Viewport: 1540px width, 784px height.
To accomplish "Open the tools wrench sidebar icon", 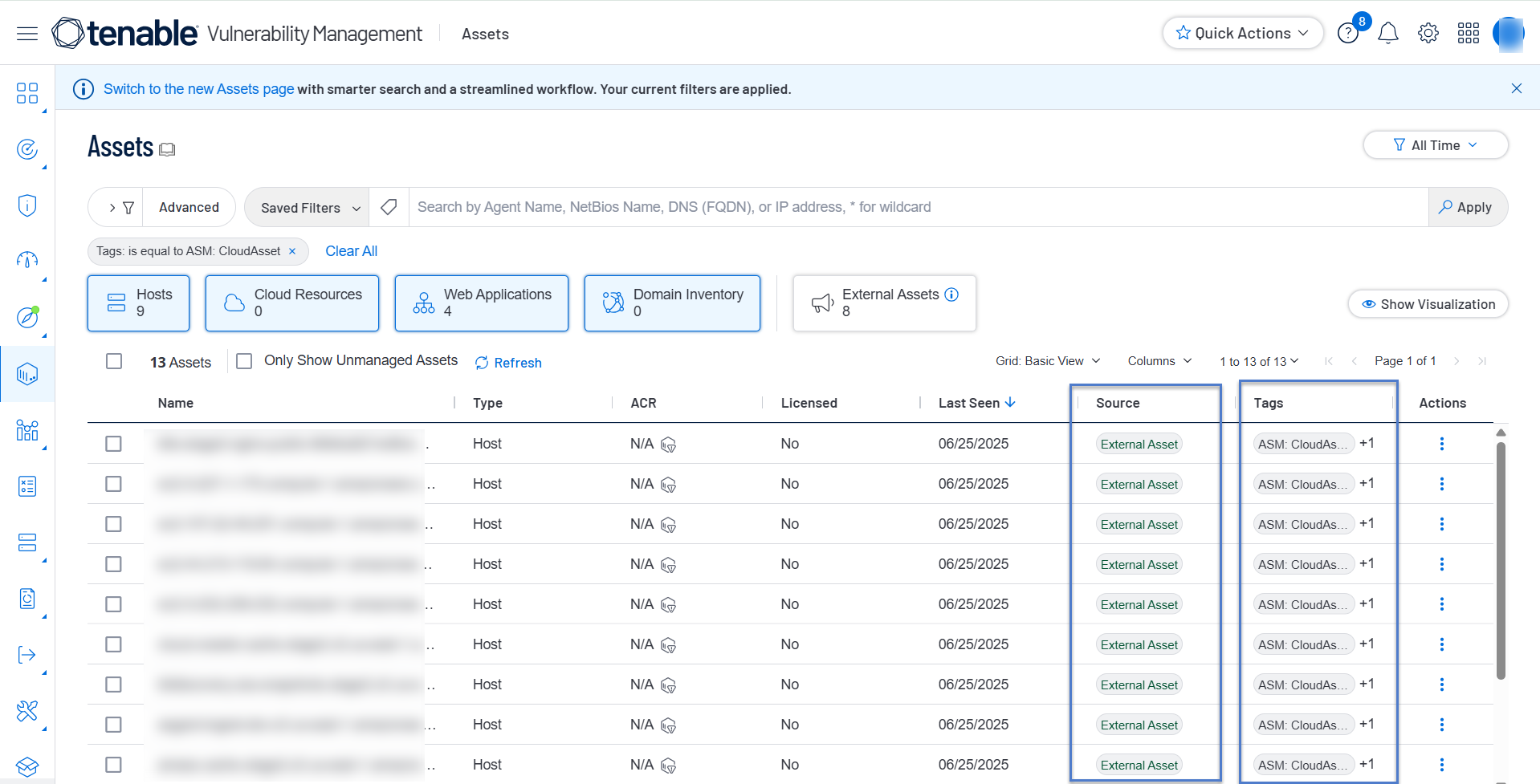I will 27,711.
